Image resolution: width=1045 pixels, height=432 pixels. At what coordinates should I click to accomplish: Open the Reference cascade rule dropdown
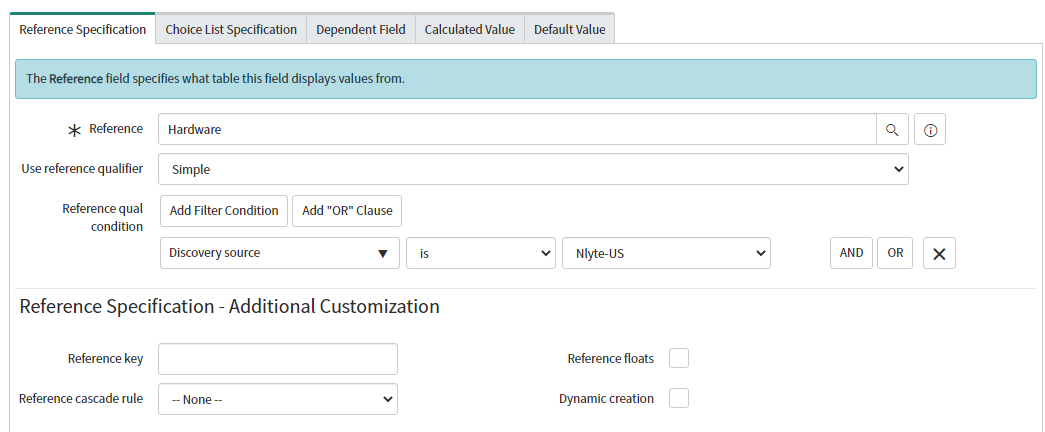[278, 399]
